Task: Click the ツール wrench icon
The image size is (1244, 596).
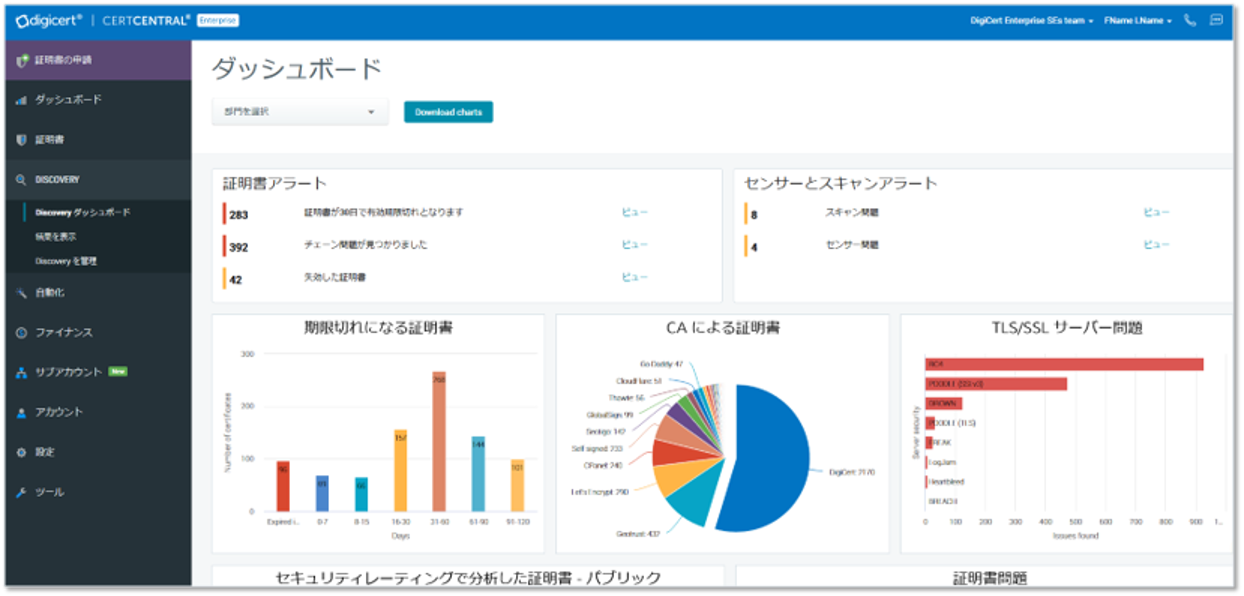Action: (22, 492)
